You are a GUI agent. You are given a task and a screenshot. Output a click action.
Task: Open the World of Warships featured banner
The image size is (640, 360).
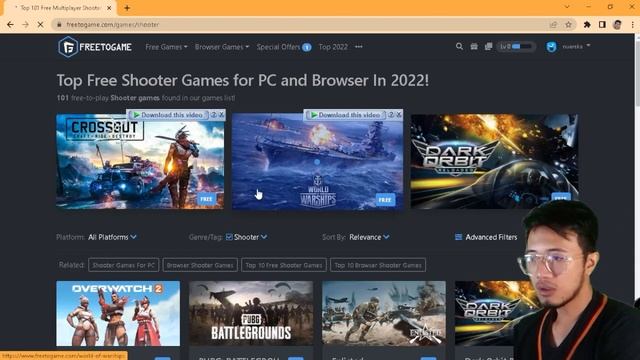pyautogui.click(x=318, y=162)
